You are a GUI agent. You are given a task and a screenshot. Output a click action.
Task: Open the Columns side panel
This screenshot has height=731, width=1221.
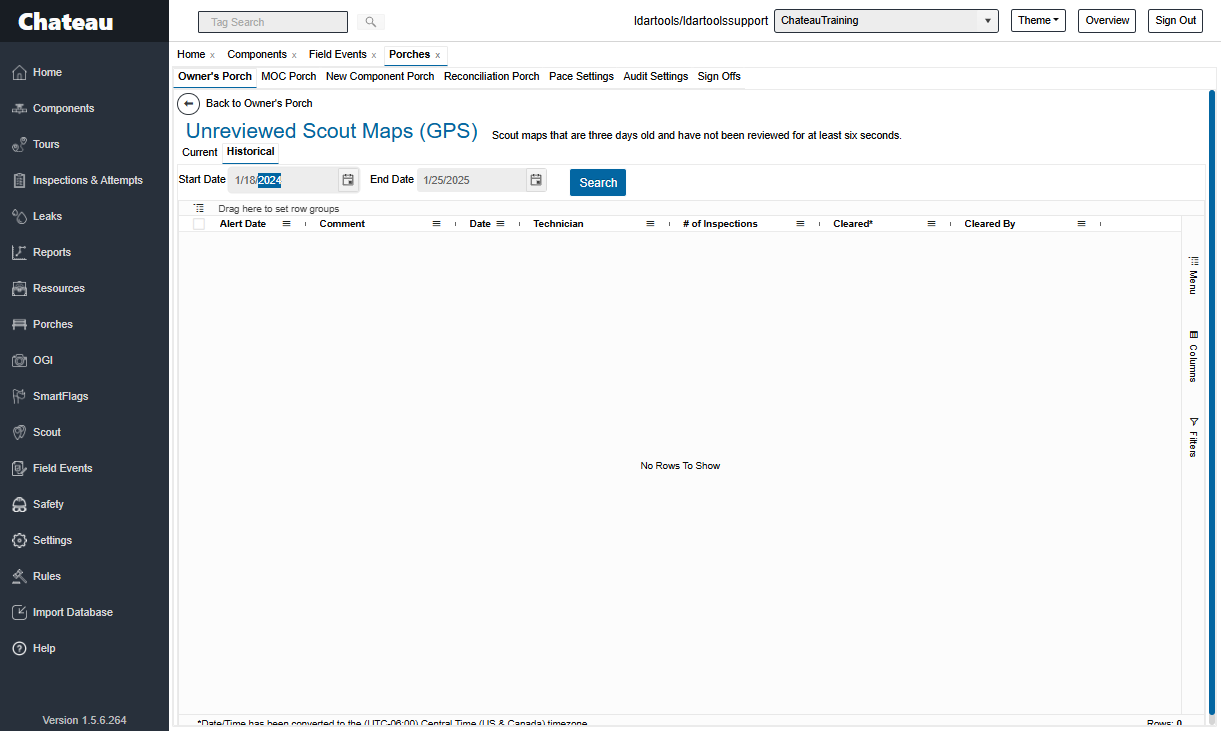pos(1193,356)
